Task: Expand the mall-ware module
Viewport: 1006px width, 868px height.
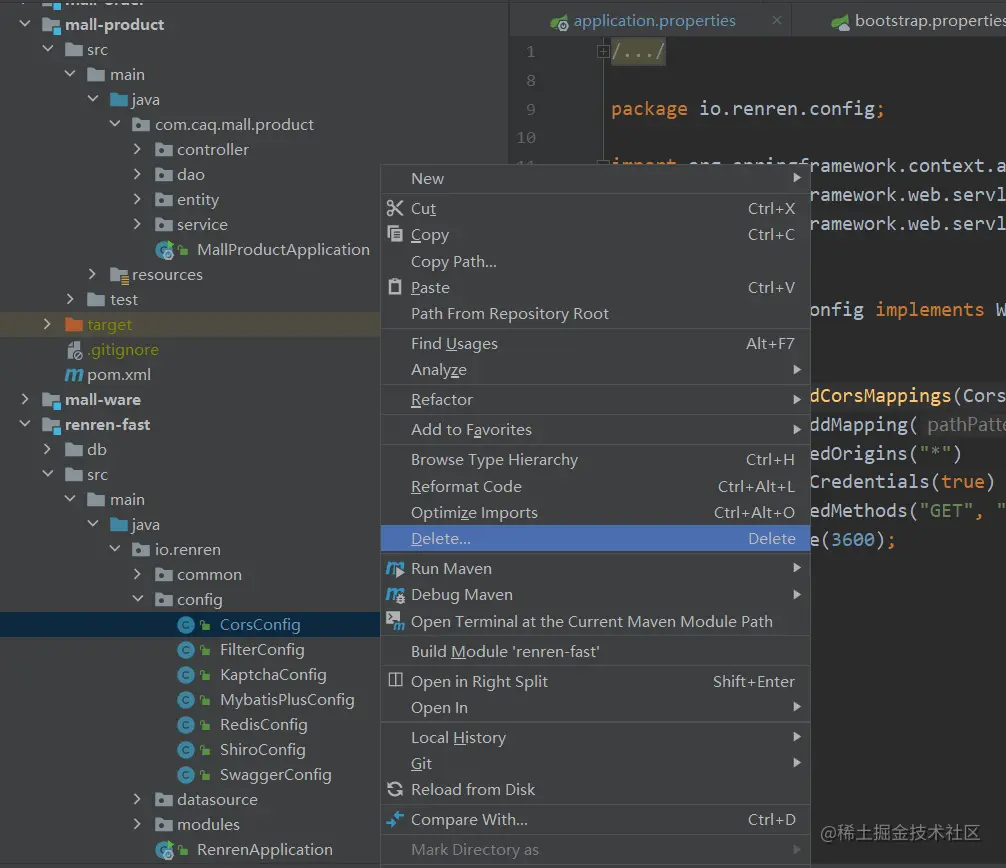Action: [x=25, y=399]
